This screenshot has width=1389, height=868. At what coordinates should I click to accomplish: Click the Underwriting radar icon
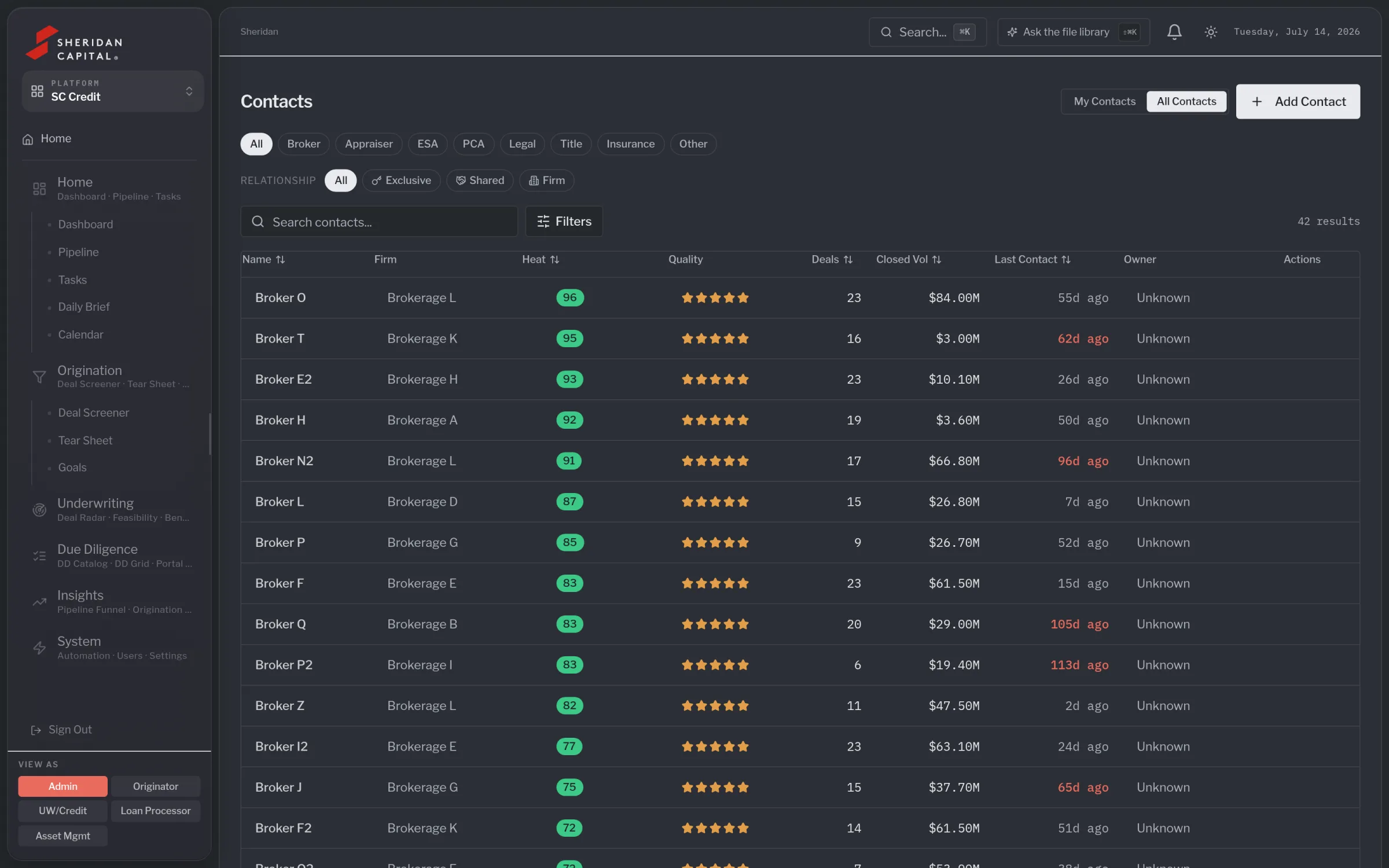39,510
